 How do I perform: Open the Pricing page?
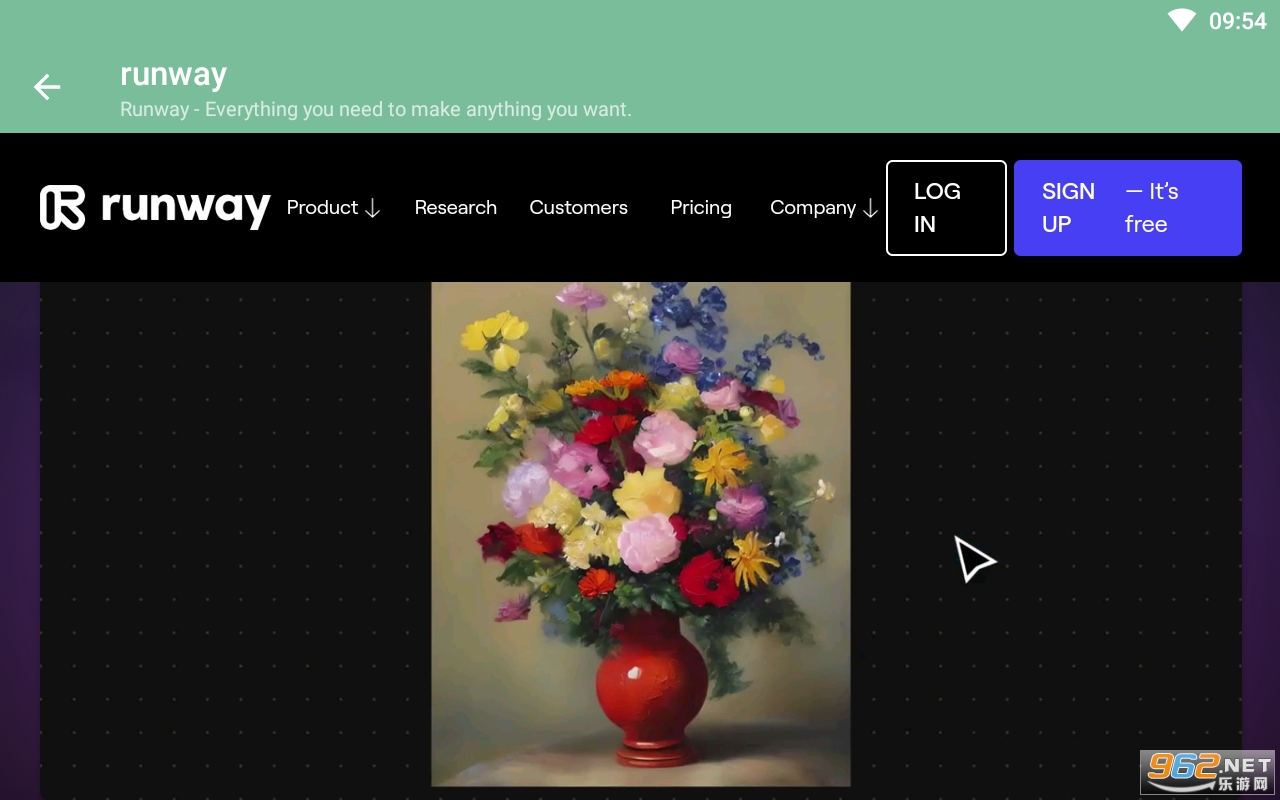coord(701,207)
